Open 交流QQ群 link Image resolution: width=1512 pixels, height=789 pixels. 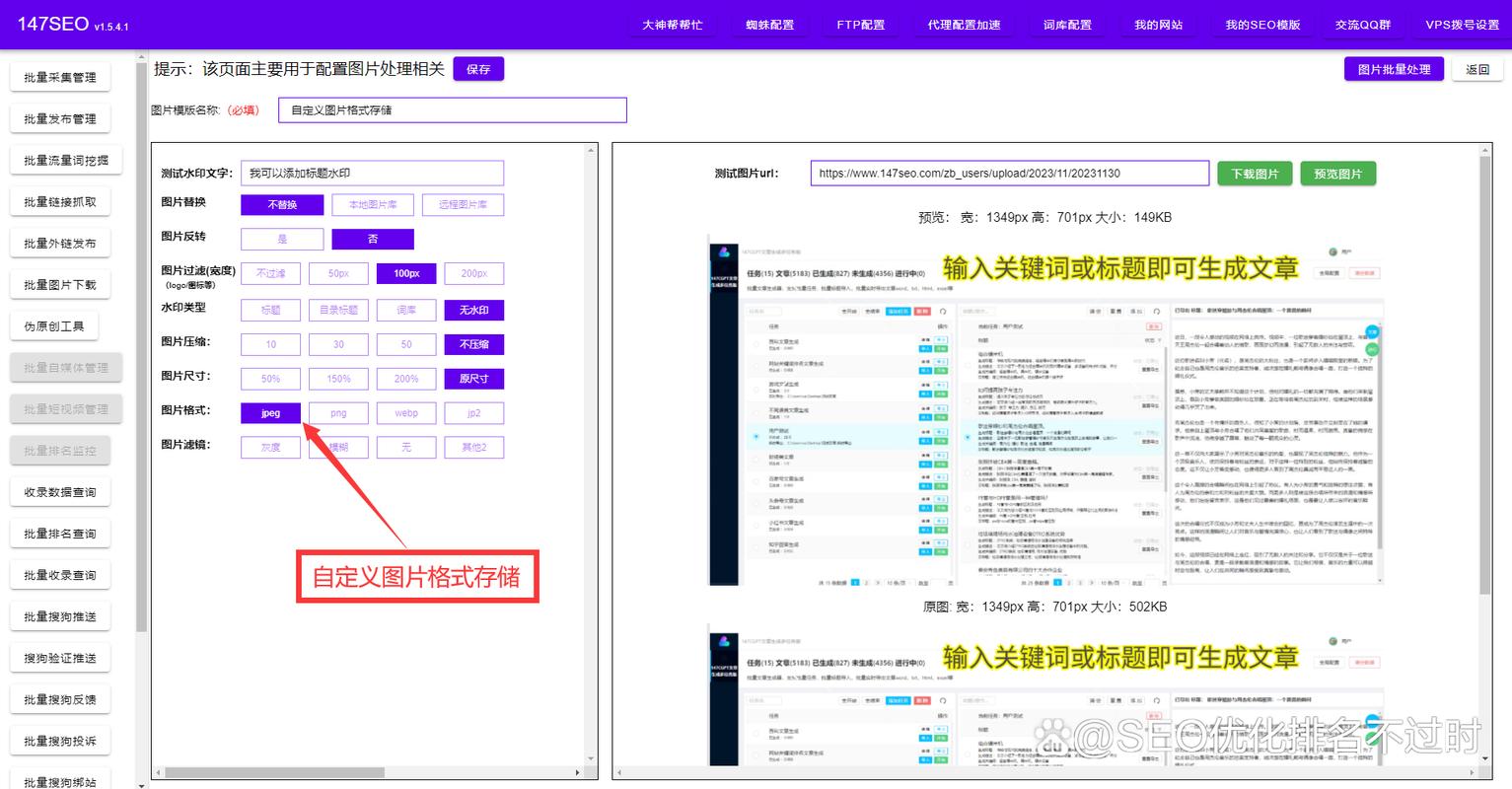pyautogui.click(x=1363, y=25)
